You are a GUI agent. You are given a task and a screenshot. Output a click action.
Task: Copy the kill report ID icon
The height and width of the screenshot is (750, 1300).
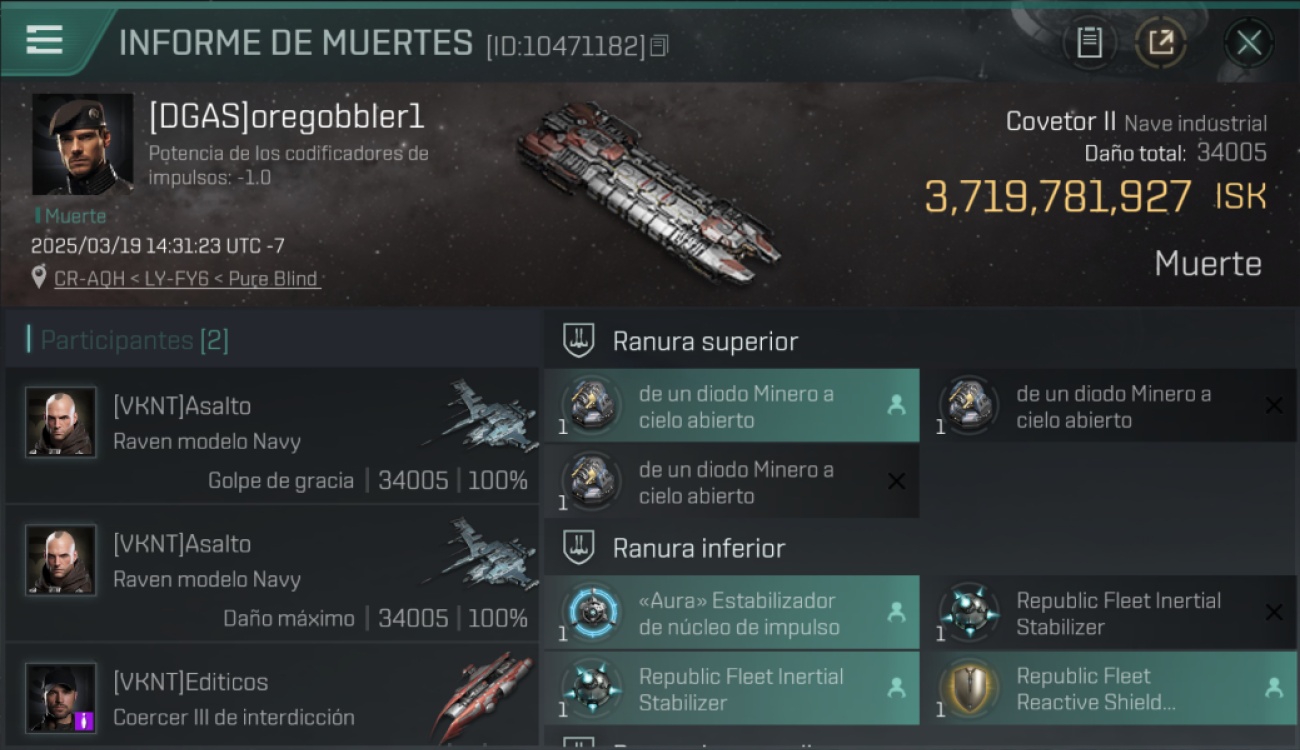659,45
